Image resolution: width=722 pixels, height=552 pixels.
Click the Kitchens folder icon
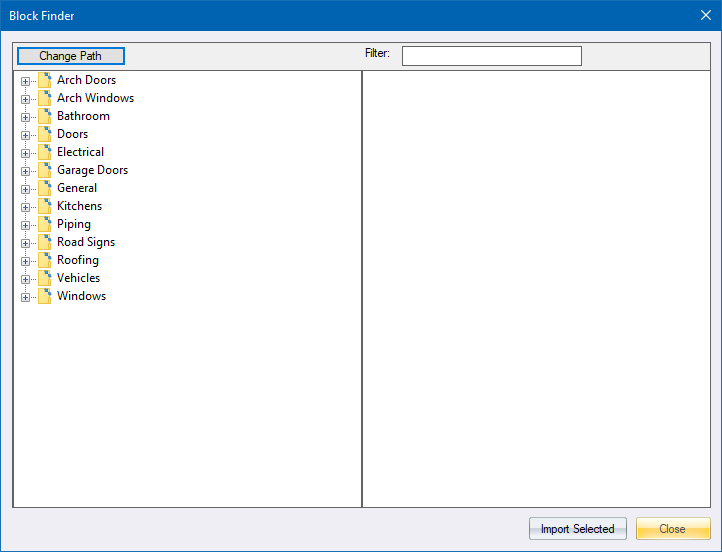tap(44, 206)
